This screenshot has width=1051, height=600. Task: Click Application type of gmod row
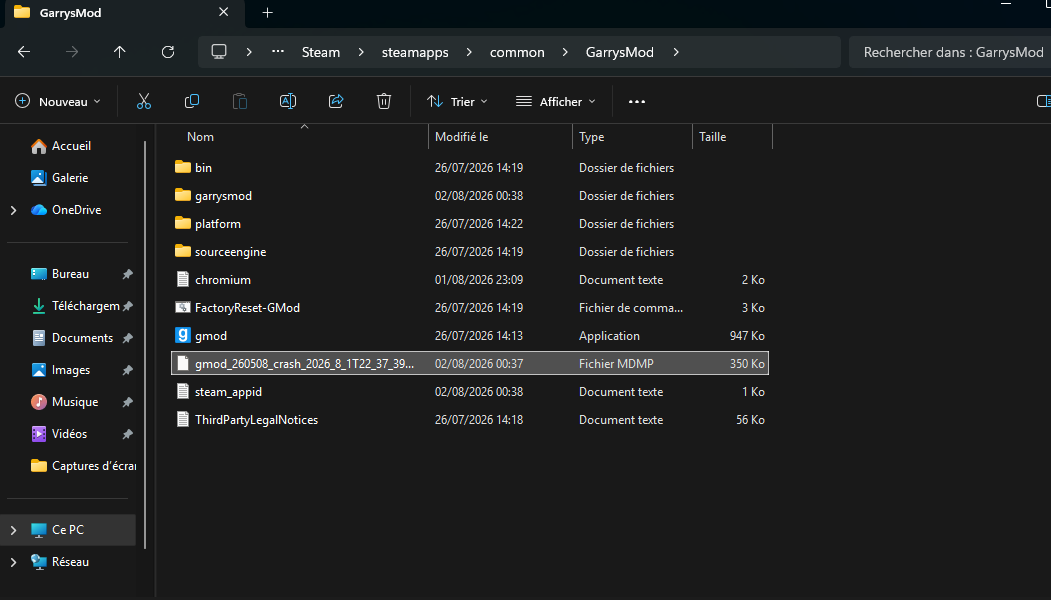click(609, 336)
